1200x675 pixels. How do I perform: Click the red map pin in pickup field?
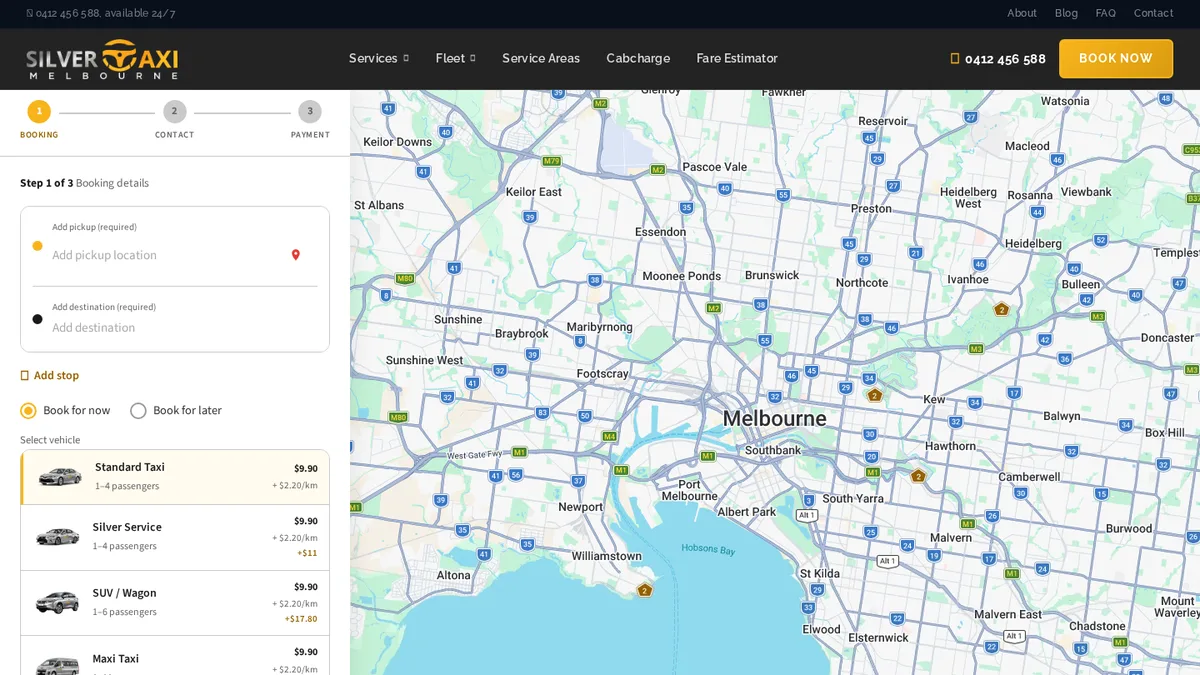pyautogui.click(x=295, y=255)
